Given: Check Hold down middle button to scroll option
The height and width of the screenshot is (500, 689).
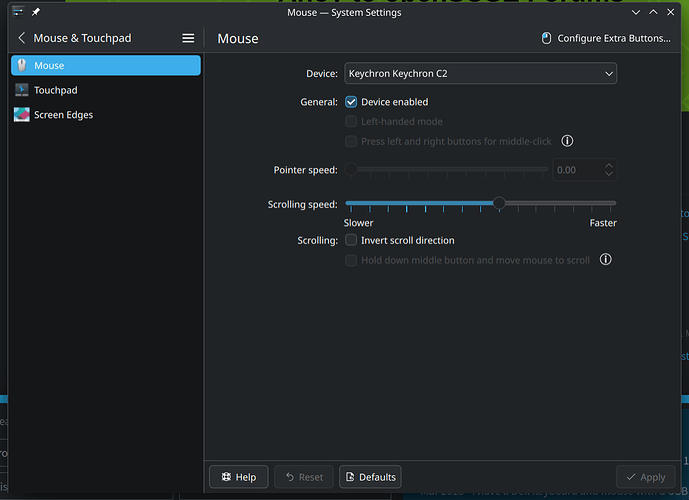Looking at the screenshot, I should [351, 260].
